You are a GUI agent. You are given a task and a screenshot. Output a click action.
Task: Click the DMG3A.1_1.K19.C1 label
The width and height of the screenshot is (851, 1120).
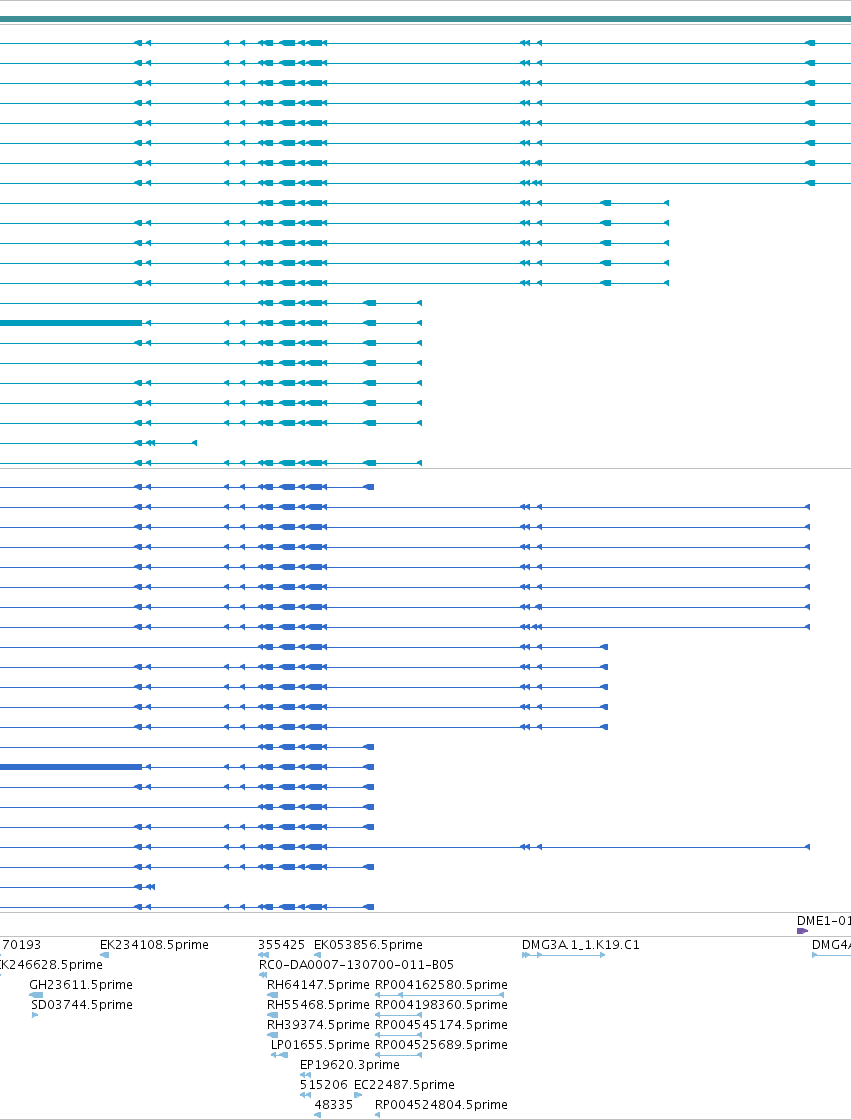tap(580, 944)
